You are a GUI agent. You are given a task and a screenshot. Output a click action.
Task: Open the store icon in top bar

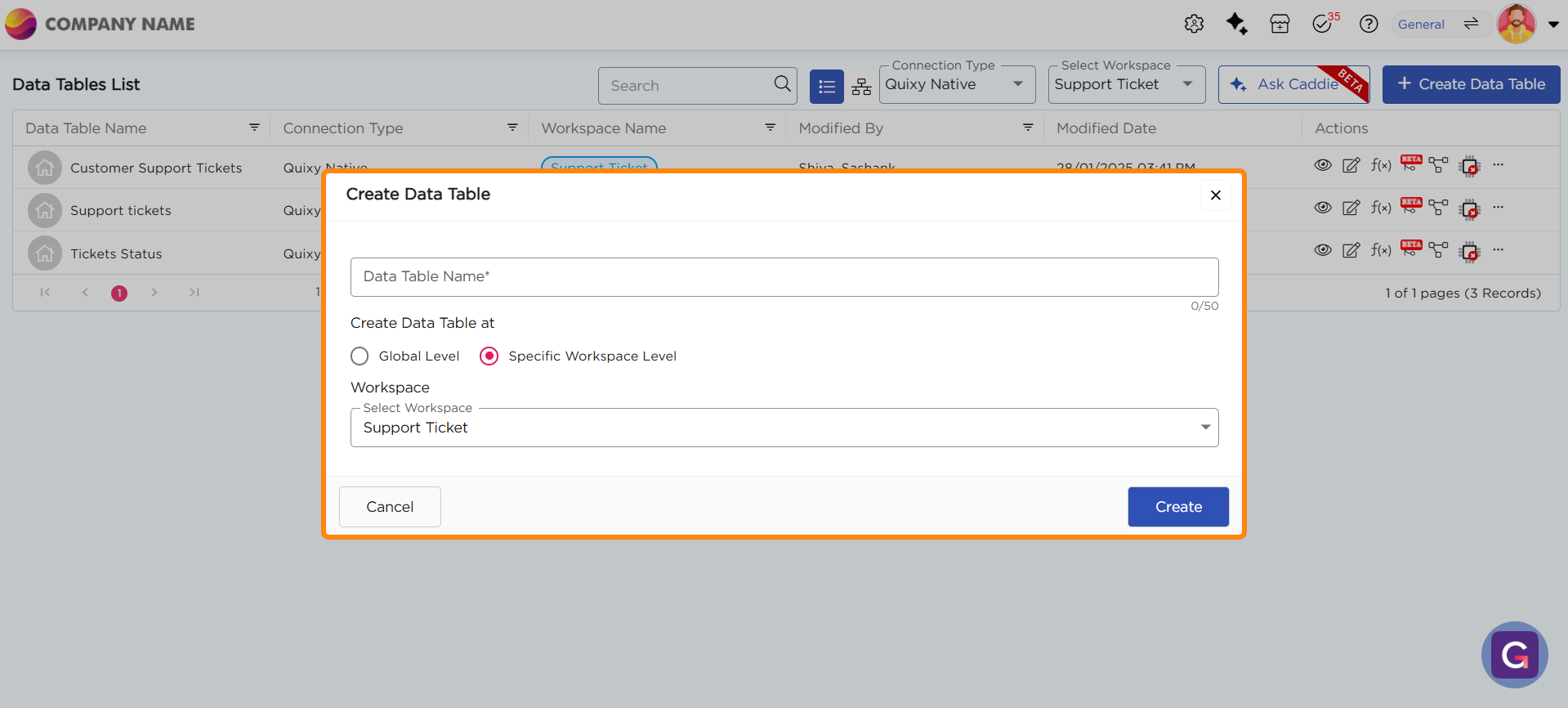[x=1280, y=24]
